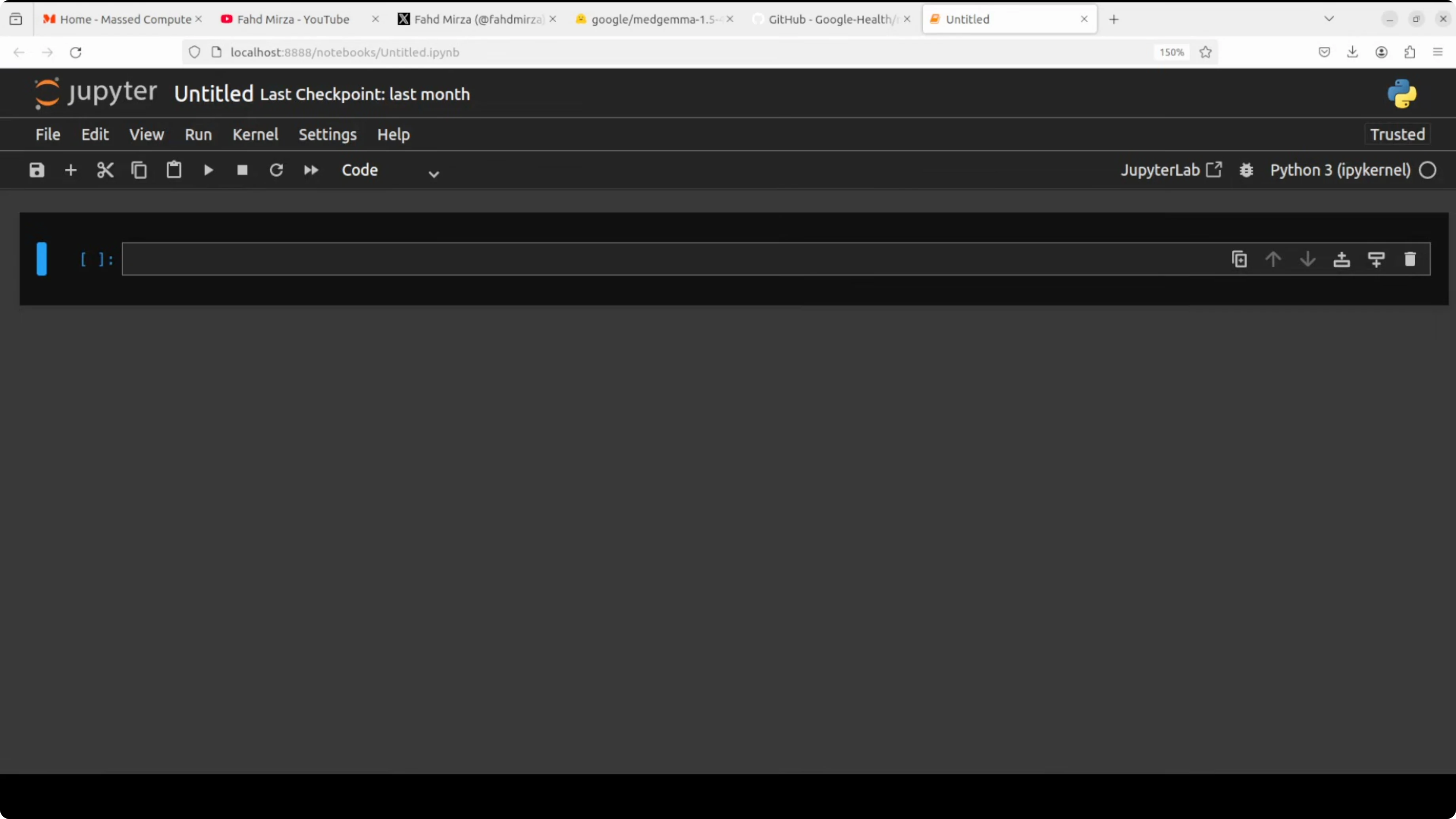
Task: Restart the kernel using the circular arrow icon
Action: (277, 170)
